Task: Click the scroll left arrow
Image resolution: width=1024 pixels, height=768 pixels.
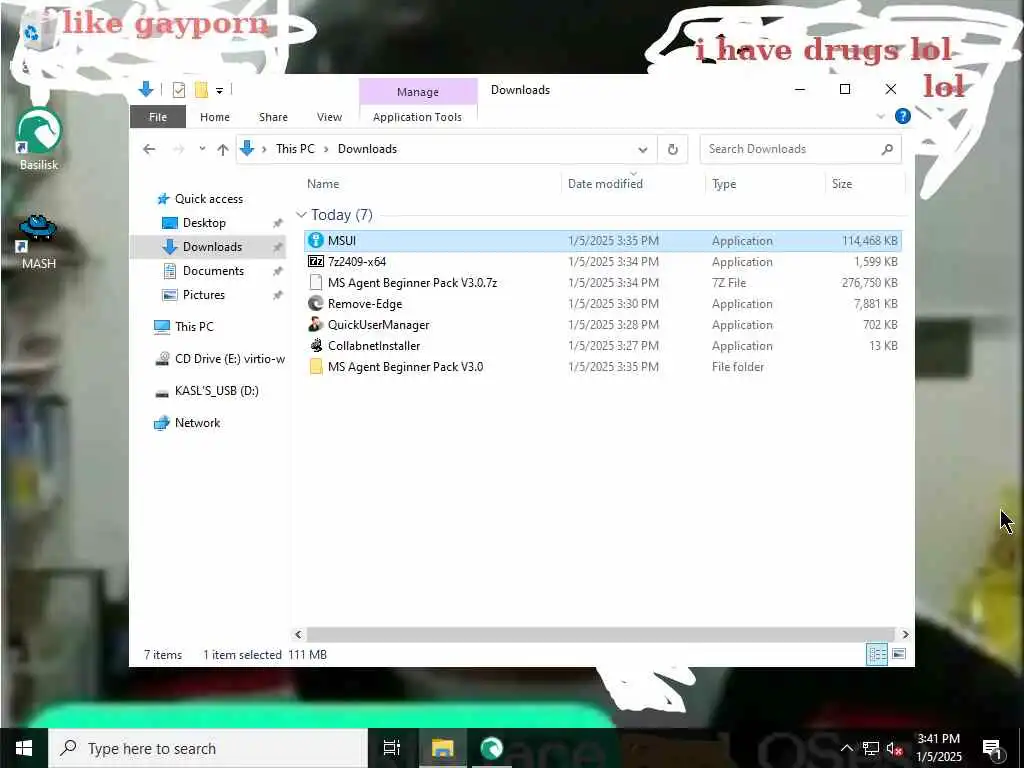Action: (x=298, y=634)
